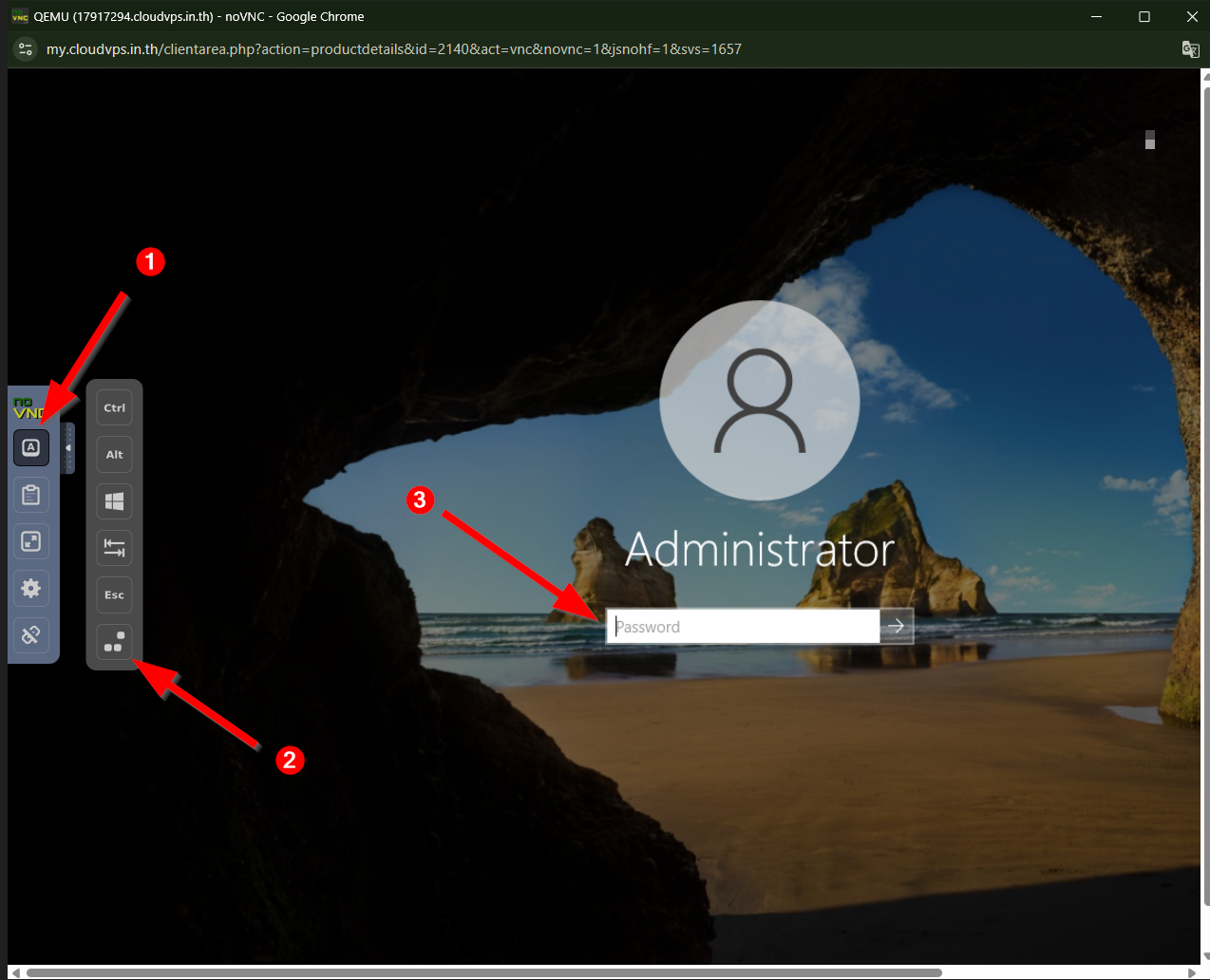Toggle the Alt extra key

coord(114,455)
